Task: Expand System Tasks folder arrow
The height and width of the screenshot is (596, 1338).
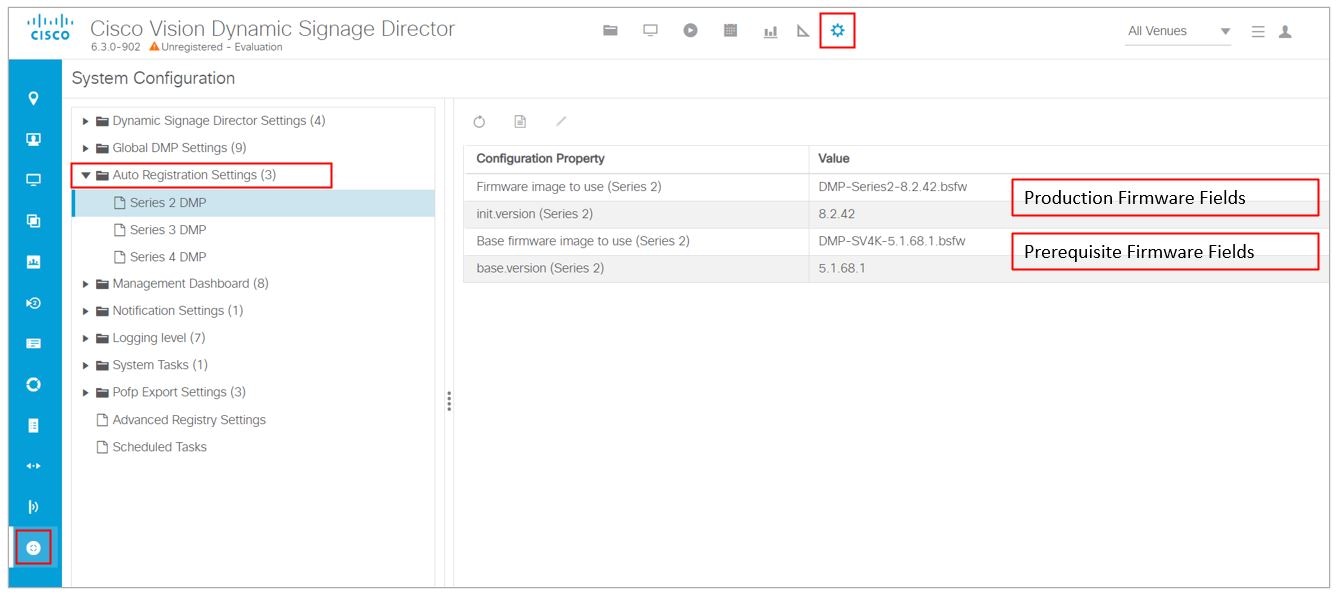Action: (x=86, y=365)
